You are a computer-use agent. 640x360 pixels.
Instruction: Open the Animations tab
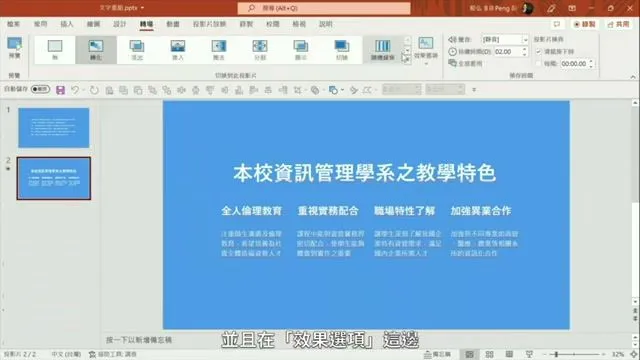(x=173, y=24)
